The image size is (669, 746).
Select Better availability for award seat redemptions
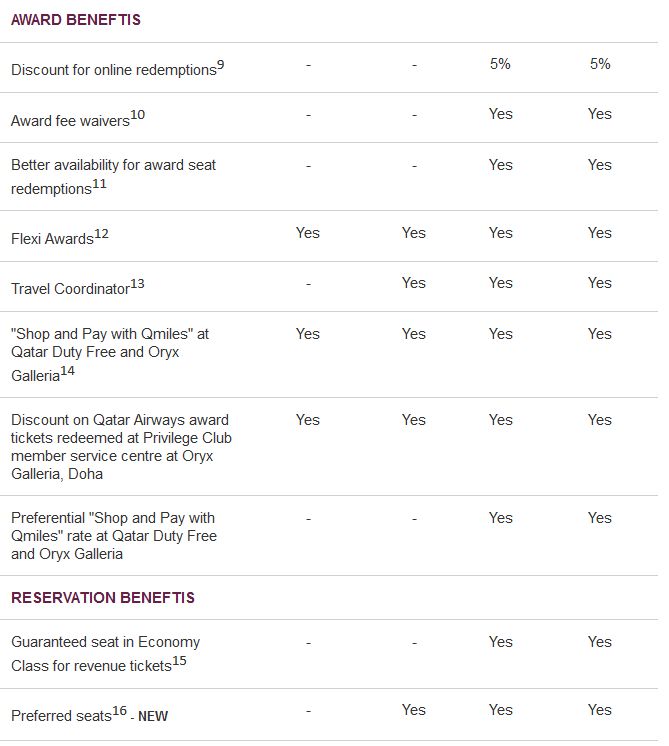[x=113, y=177]
